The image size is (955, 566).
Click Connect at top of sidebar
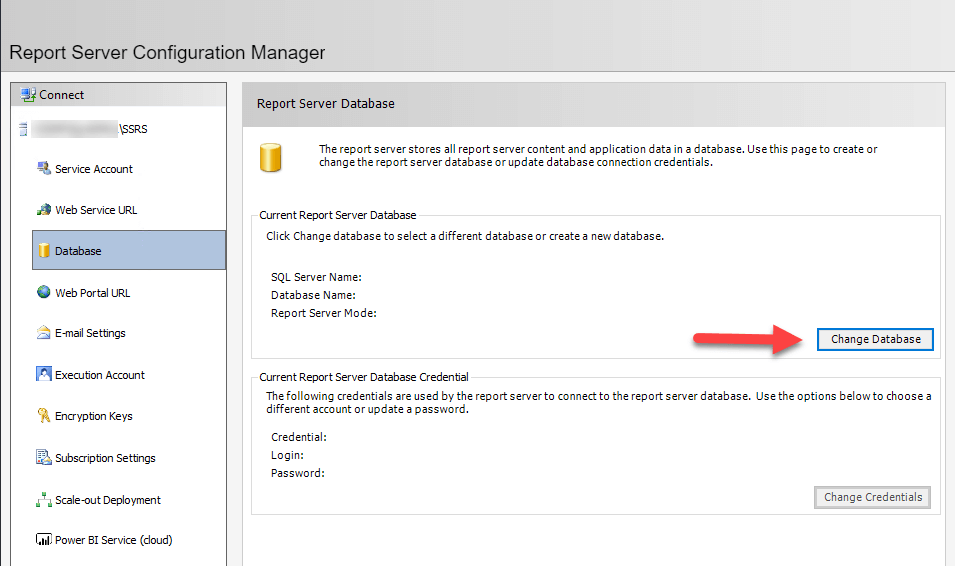[x=62, y=95]
